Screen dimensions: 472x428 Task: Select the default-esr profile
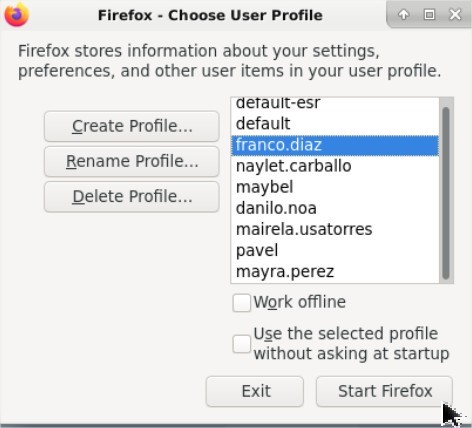point(335,104)
